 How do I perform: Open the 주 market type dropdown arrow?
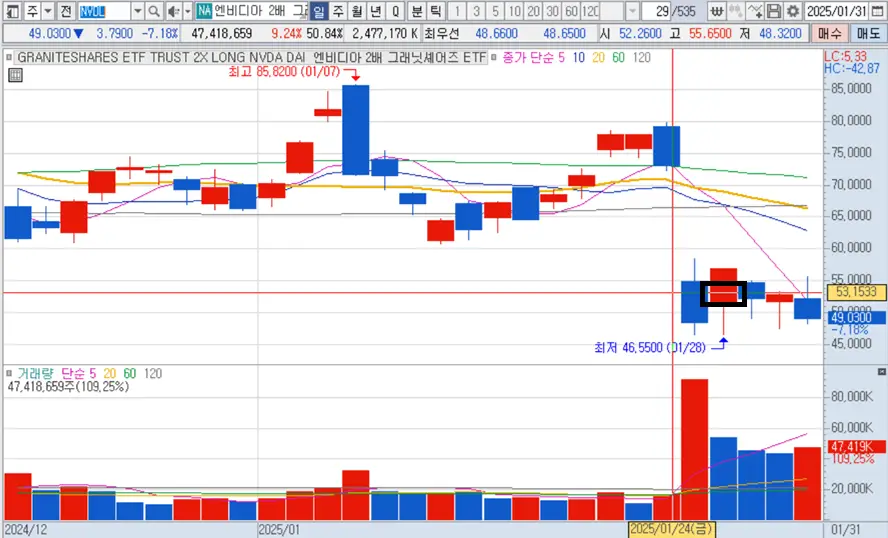pyautogui.click(x=48, y=11)
